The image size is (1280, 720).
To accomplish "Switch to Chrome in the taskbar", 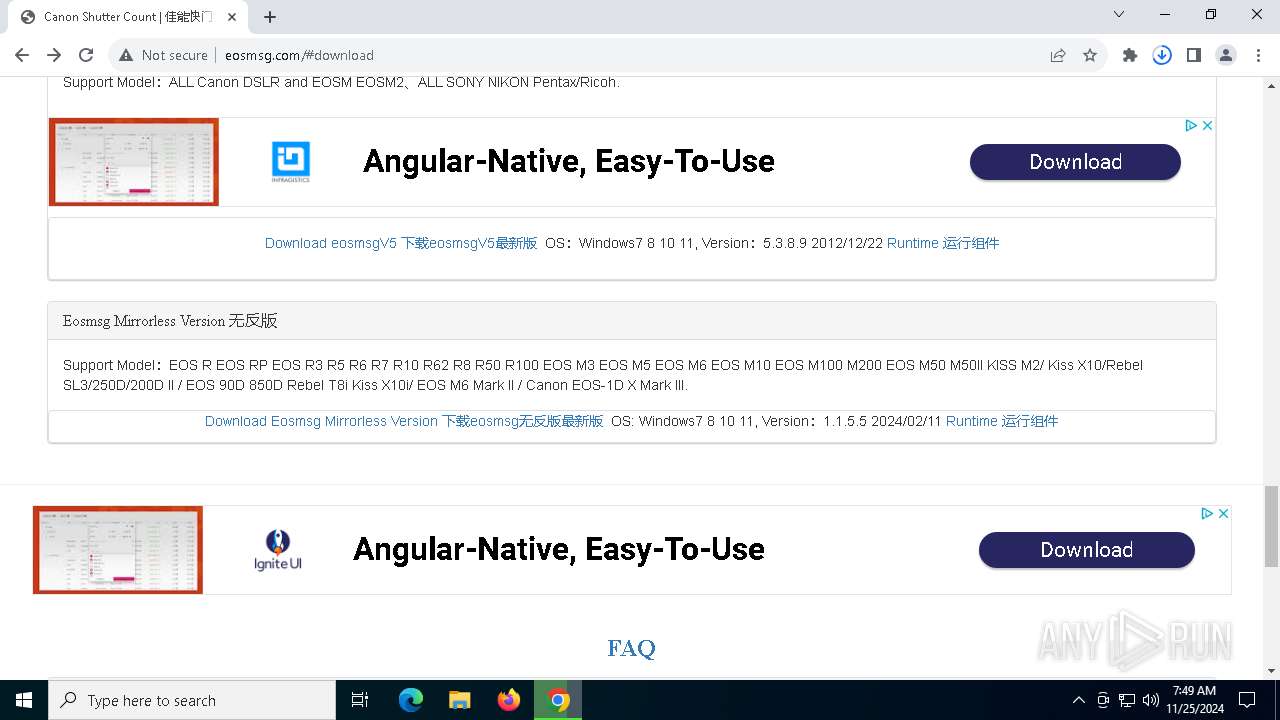I will point(558,700).
